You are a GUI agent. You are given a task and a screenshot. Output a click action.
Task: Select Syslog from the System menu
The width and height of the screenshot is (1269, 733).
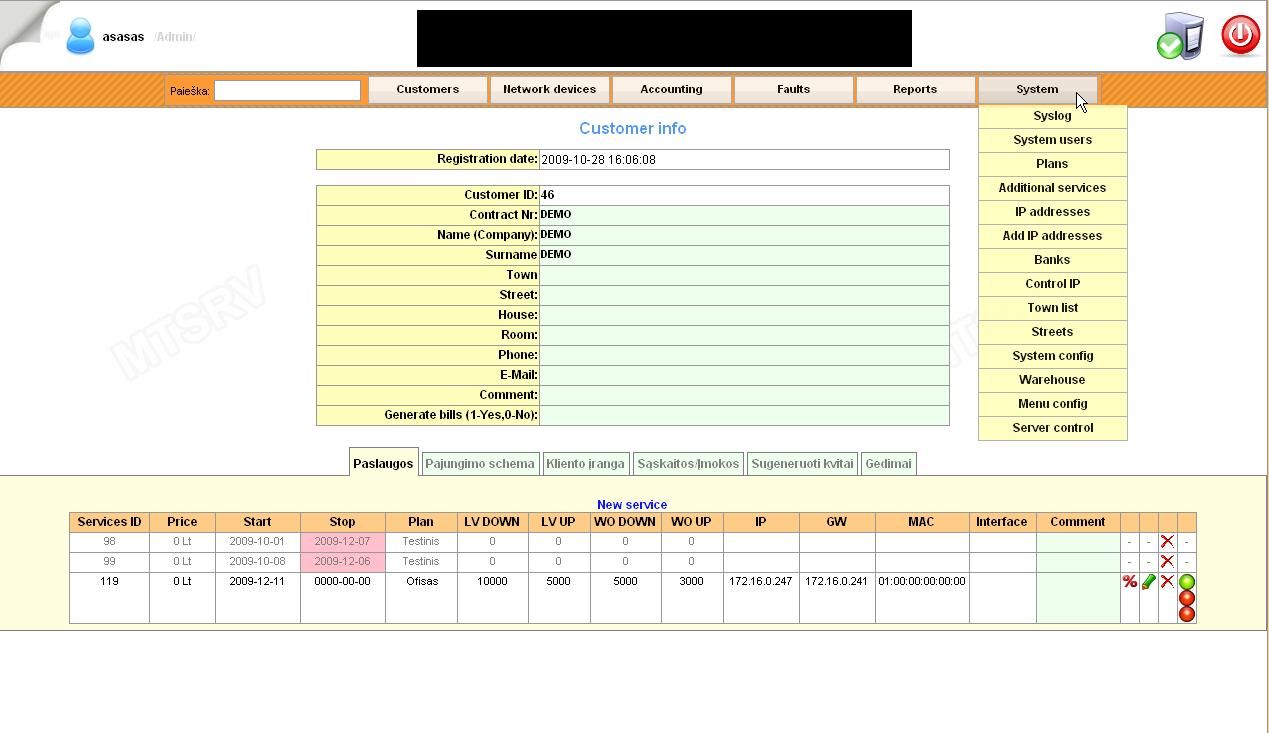click(1052, 115)
